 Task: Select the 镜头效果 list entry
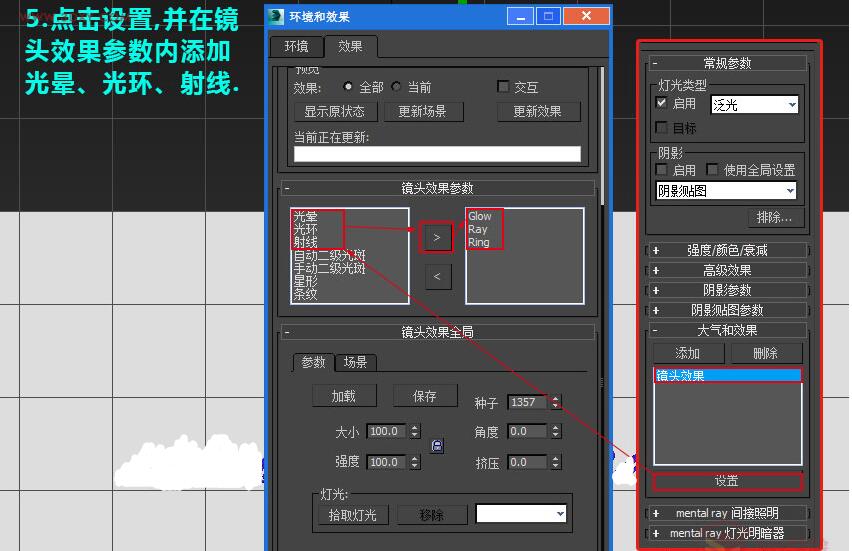[728, 375]
